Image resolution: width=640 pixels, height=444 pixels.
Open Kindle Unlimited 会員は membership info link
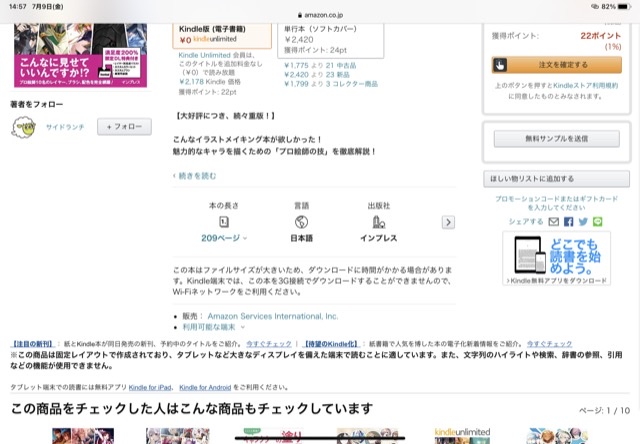217,55
